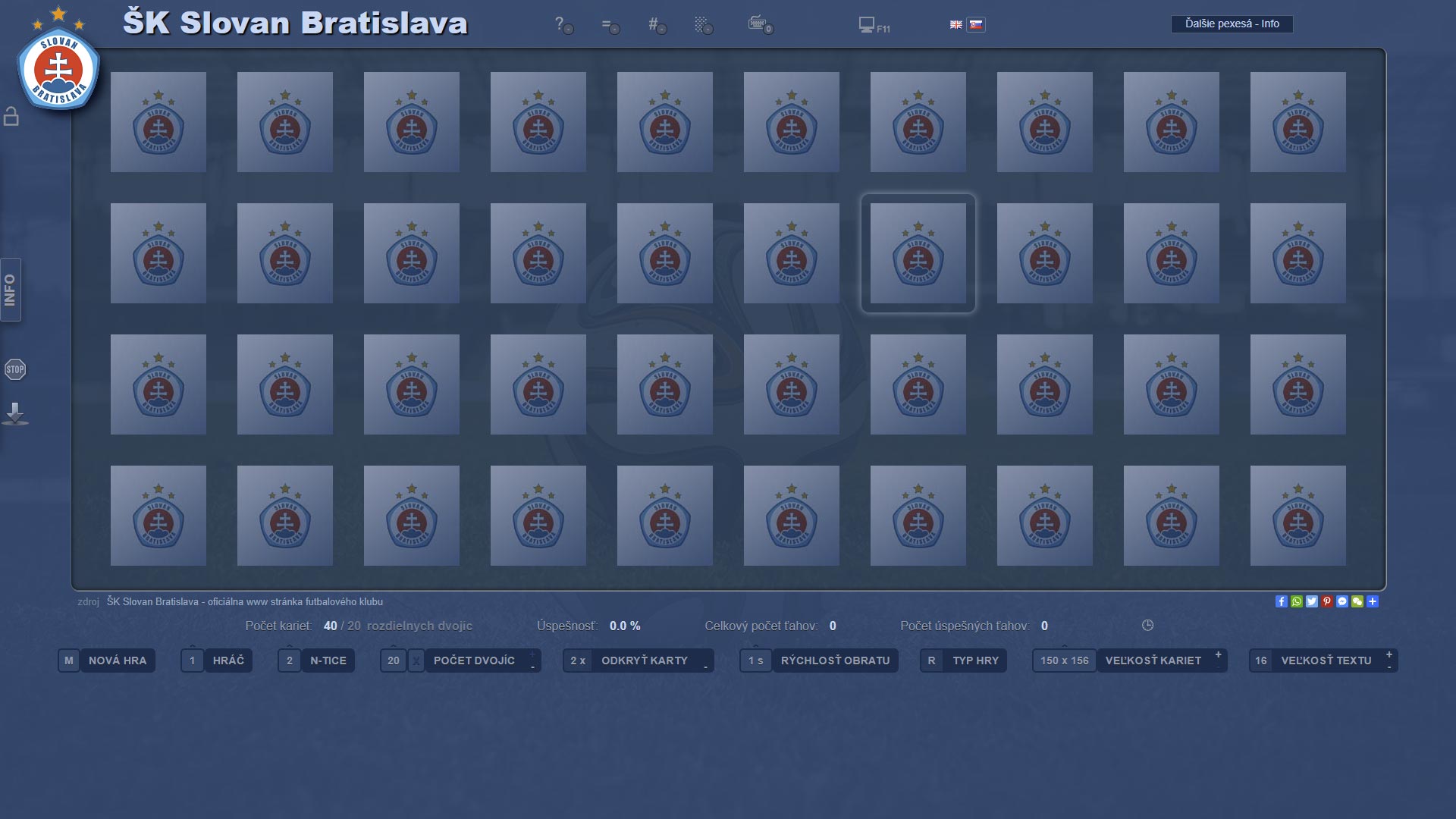
Task: Open the ŠK Slovan Bratislava source link
Action: point(244,601)
